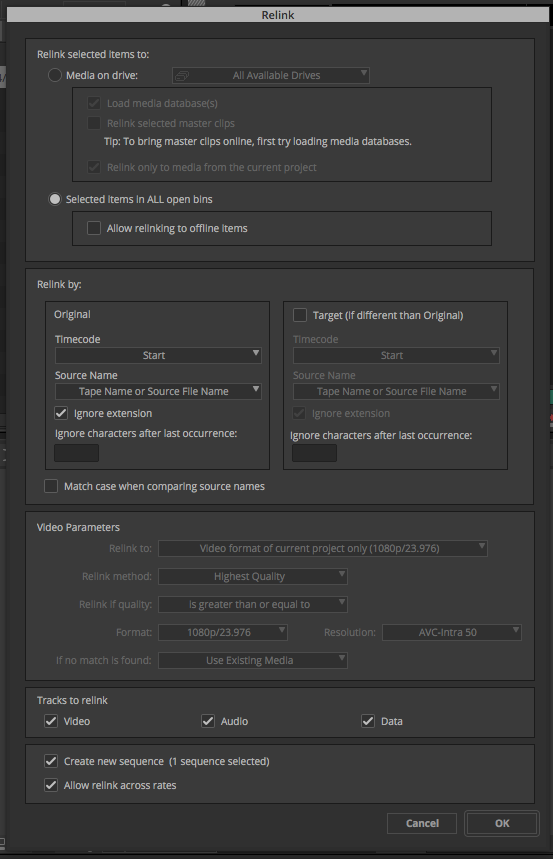Image resolution: width=553 pixels, height=859 pixels.
Task: Toggle Target 'Ignore extension' checkbox
Action: [299, 413]
